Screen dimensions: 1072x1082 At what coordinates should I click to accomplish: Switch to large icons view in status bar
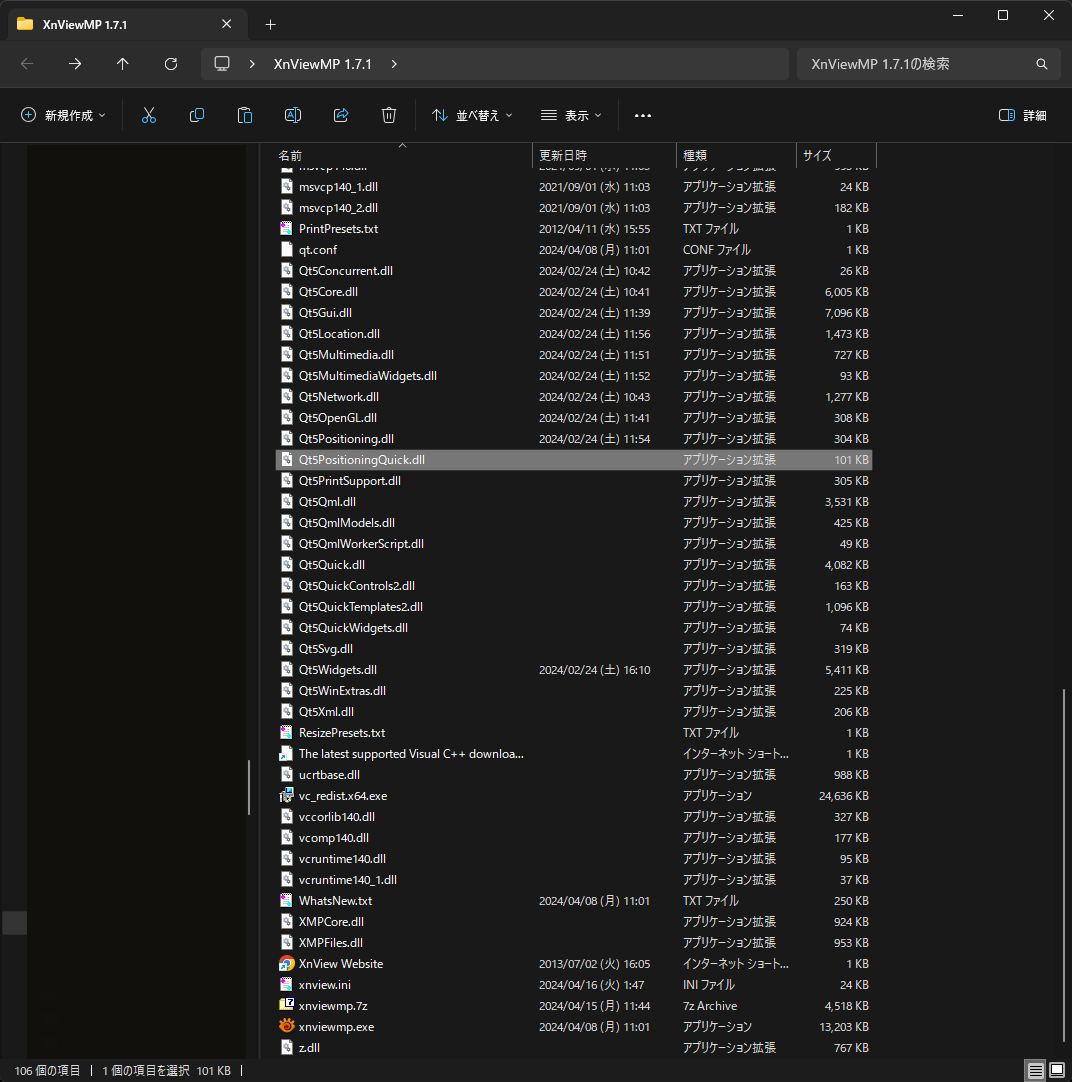coord(1057,1070)
